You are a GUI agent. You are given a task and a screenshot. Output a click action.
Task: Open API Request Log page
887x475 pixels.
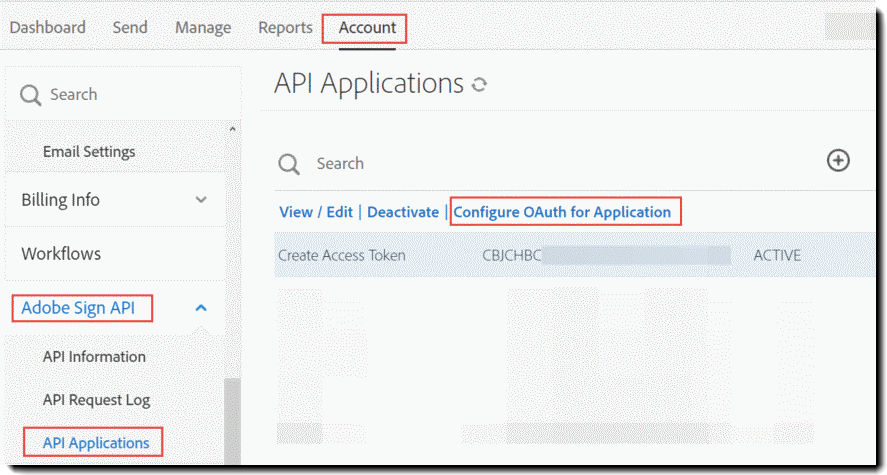tap(96, 400)
